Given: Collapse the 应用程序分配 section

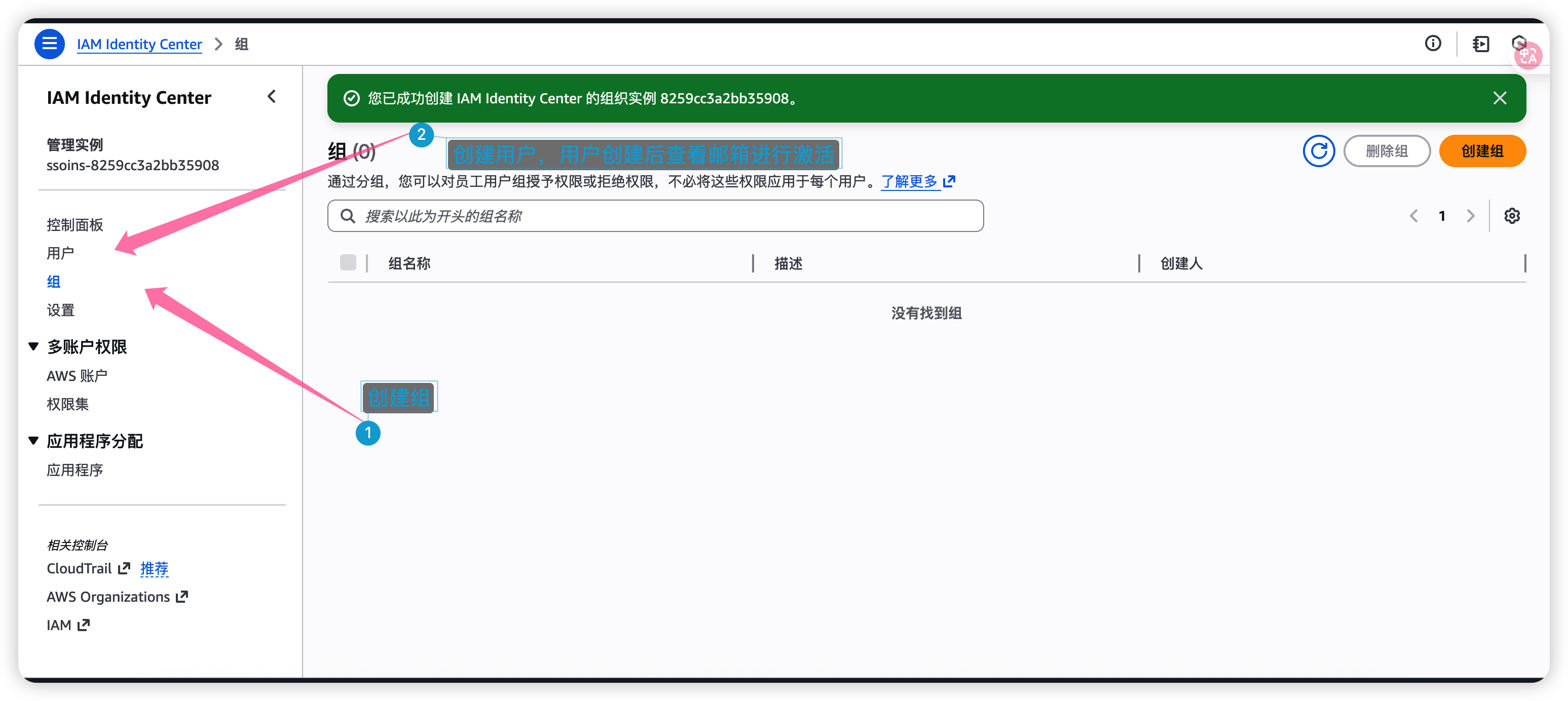Looking at the screenshot, I should point(33,441).
